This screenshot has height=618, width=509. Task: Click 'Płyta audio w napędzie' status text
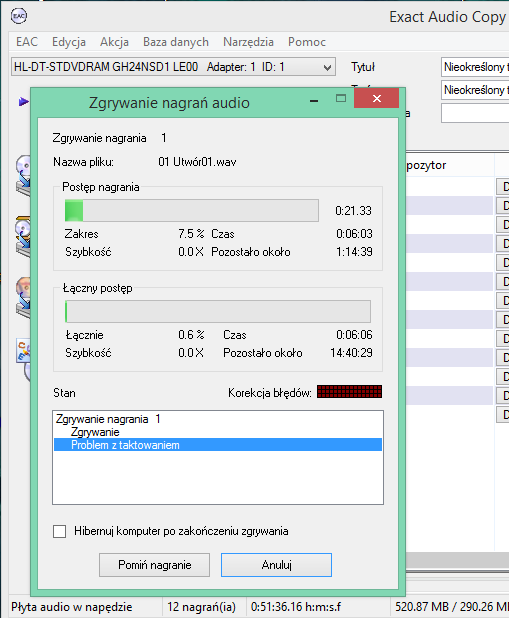tap(72, 607)
